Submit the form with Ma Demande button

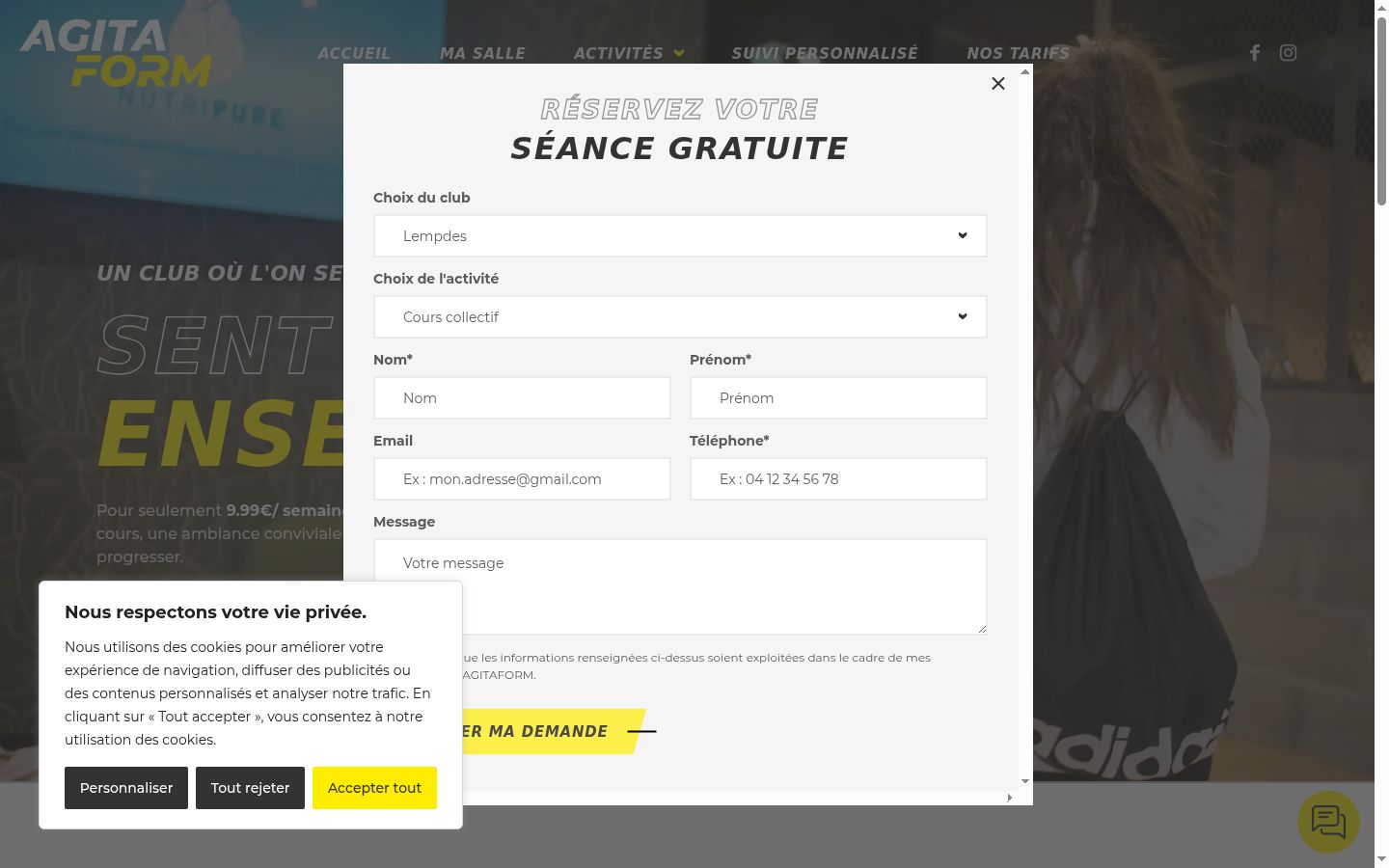[x=555, y=731]
